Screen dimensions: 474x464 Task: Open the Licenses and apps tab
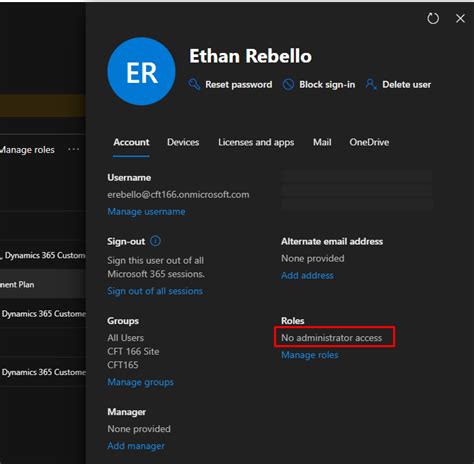[x=256, y=142]
